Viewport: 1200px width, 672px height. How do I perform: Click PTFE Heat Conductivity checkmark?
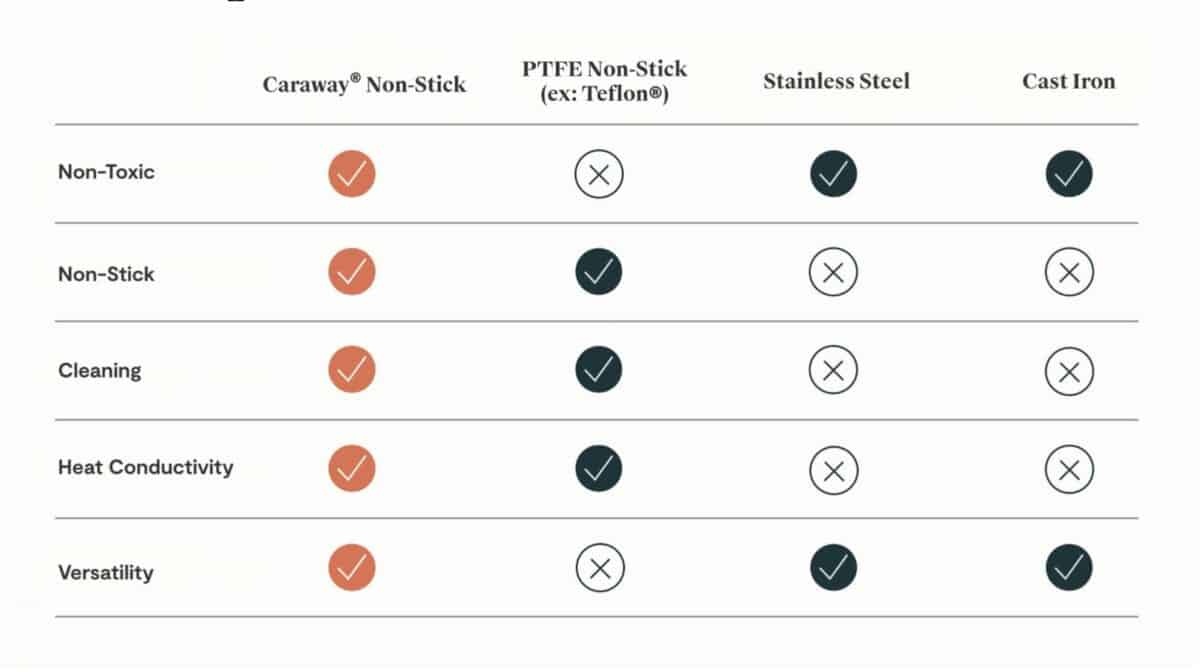[598, 468]
